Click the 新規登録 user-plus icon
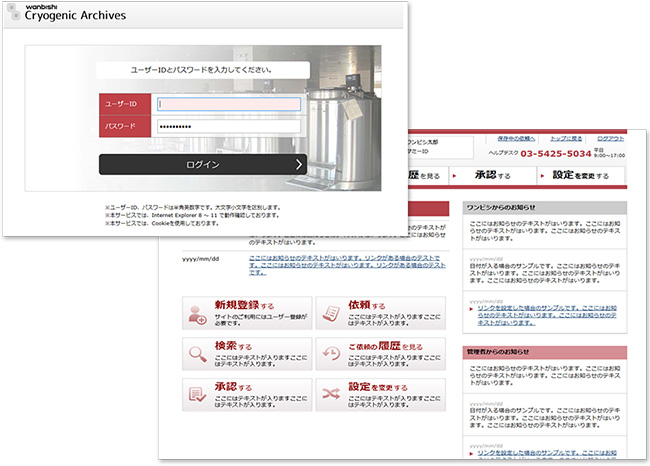Viewport: 650px width, 466px height. [196, 313]
